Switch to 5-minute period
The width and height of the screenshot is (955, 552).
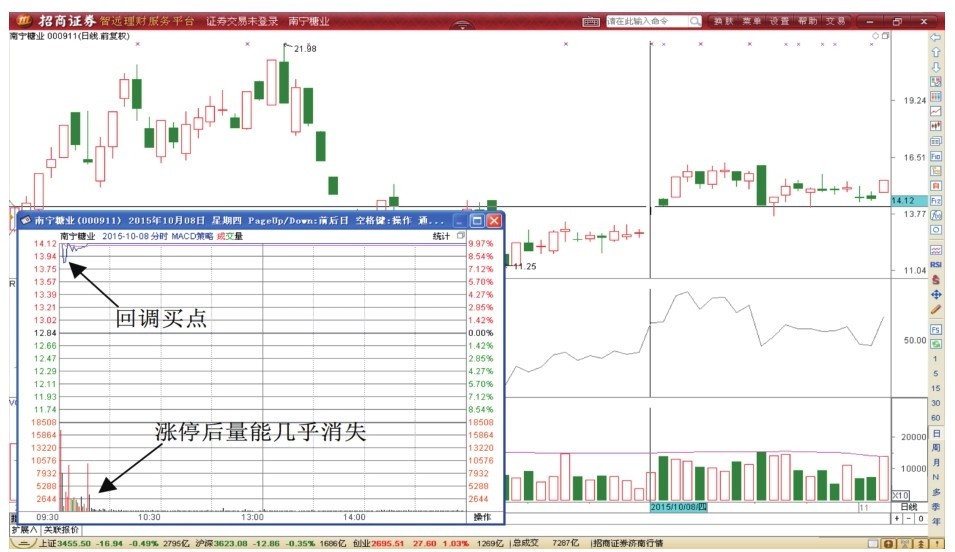click(x=936, y=373)
